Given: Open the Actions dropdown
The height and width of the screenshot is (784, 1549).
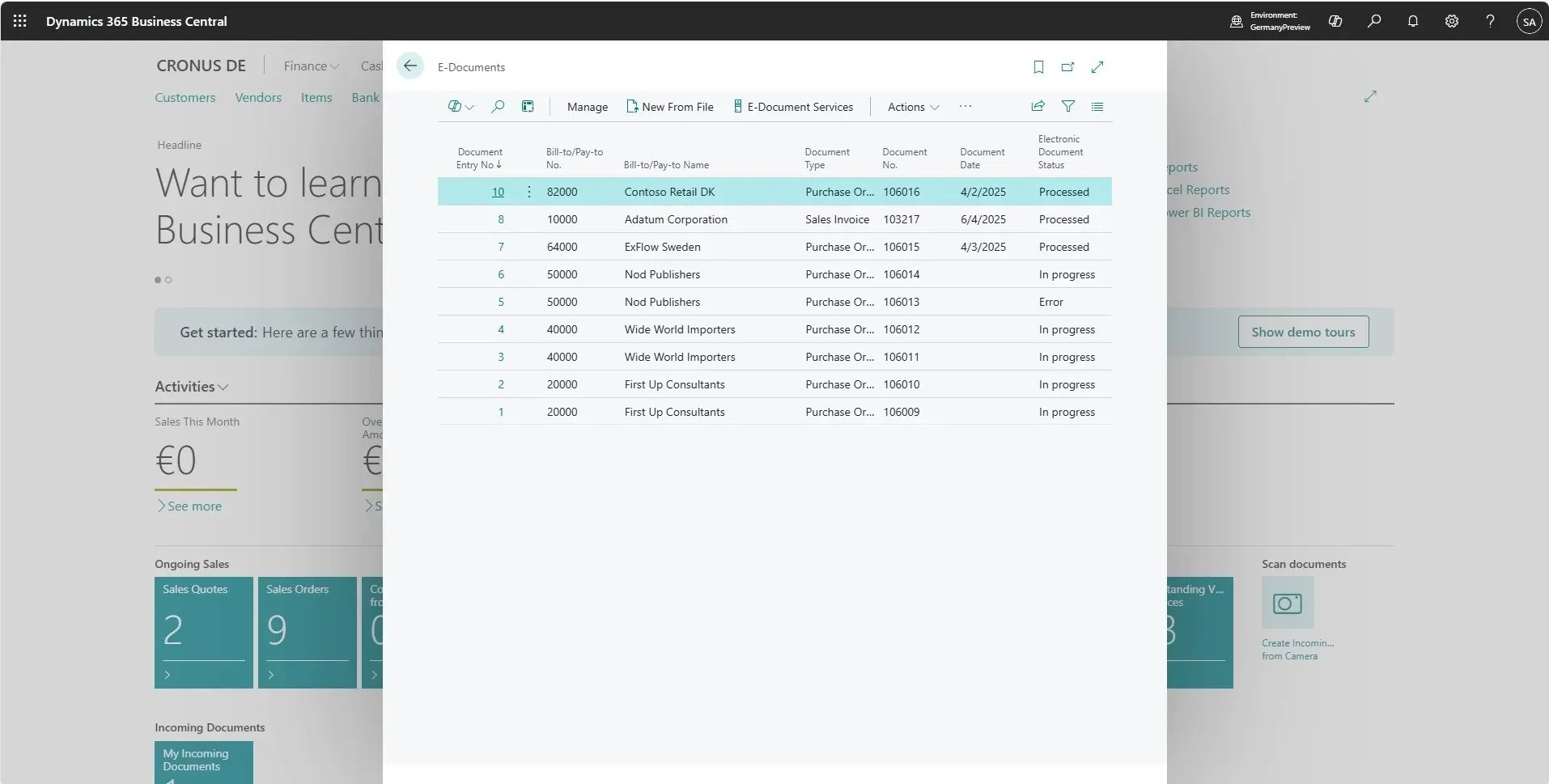Looking at the screenshot, I should click(910, 106).
